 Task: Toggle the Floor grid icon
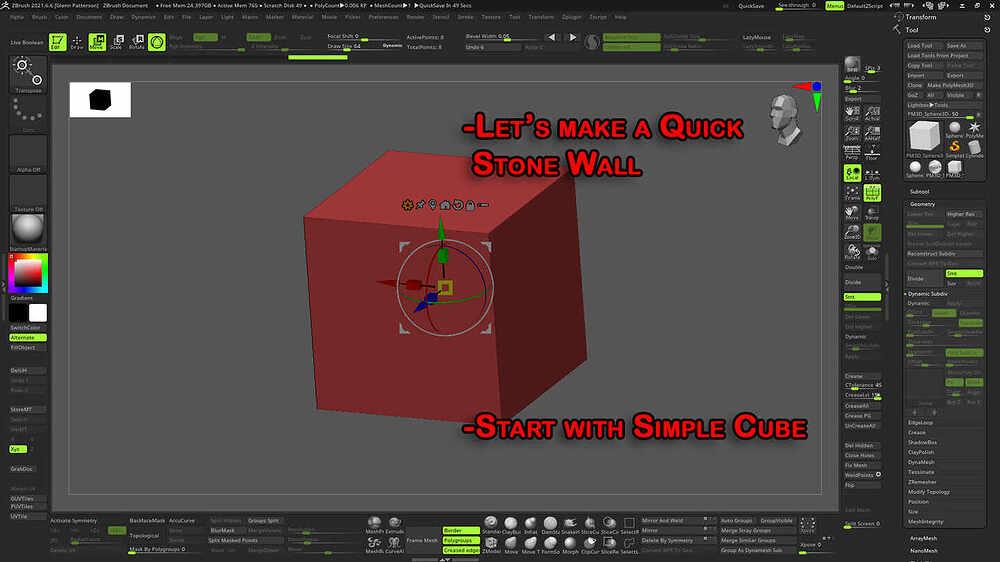[x=872, y=152]
